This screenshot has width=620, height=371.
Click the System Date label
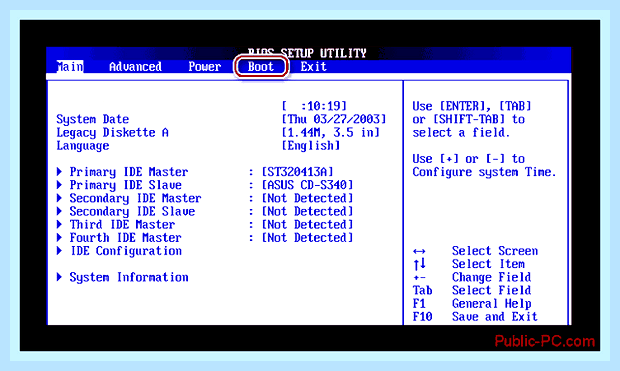(93, 119)
